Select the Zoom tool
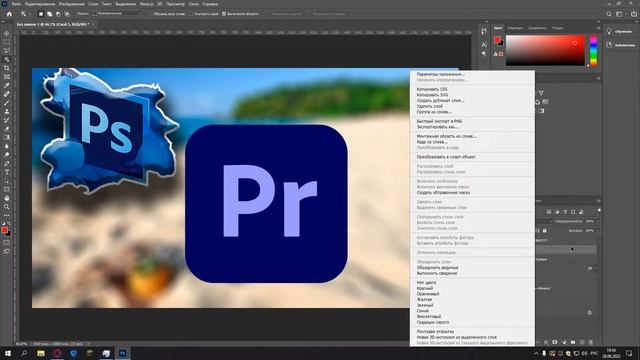This screenshot has height=360, width=640. (7, 207)
